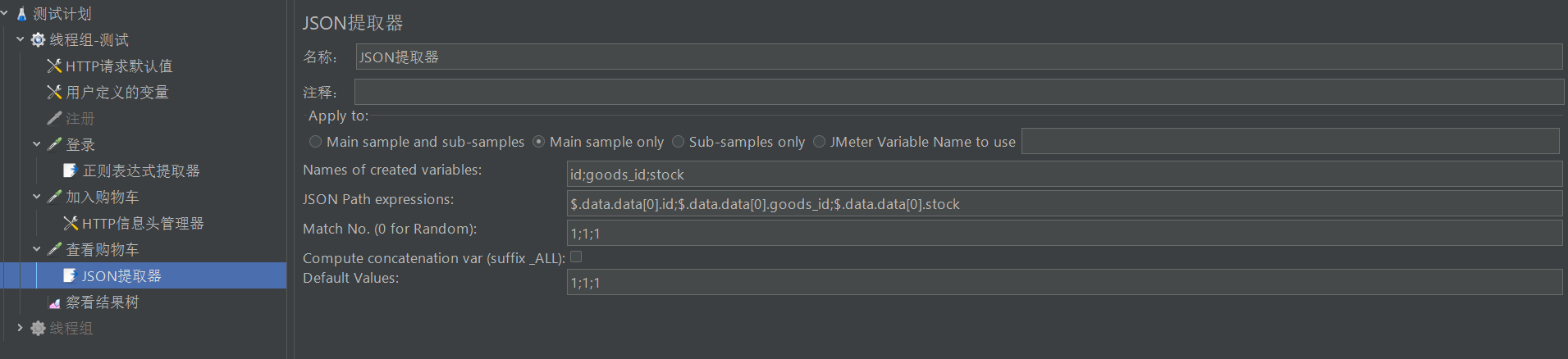Click the Default Values input field

click(1063, 282)
